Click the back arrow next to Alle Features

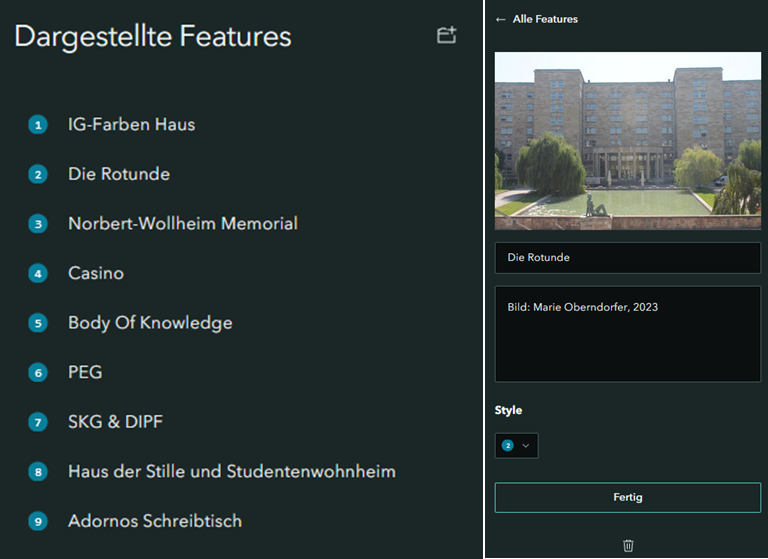coord(501,19)
